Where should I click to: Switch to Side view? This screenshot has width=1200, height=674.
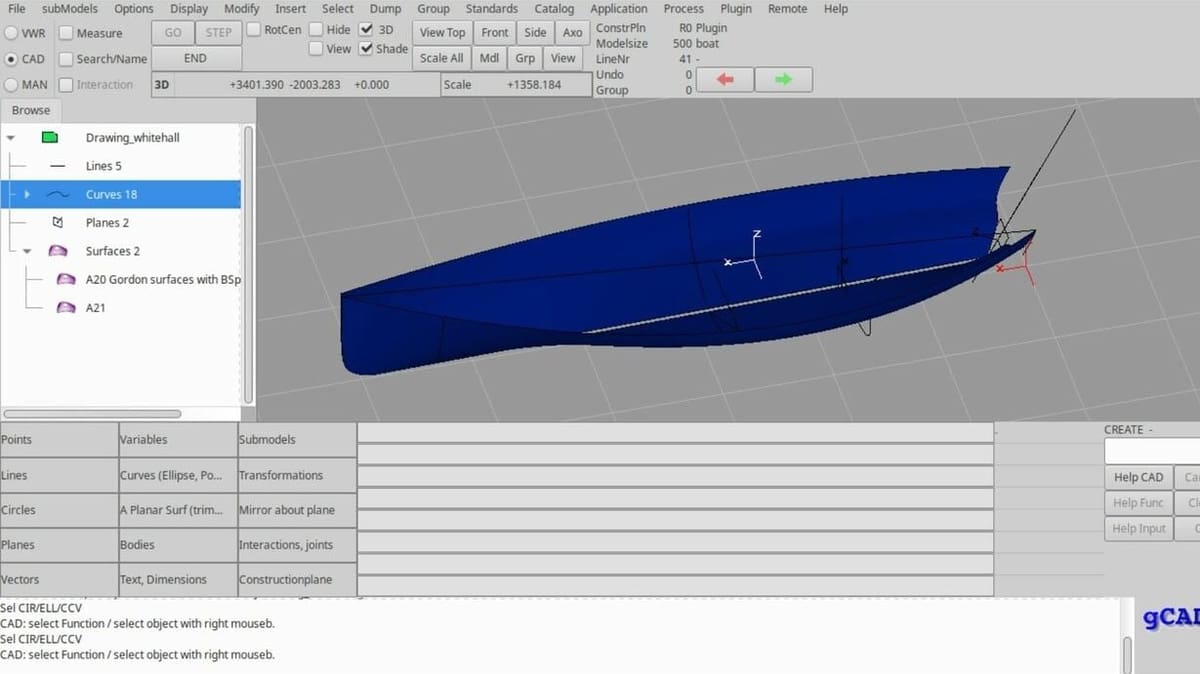point(536,32)
